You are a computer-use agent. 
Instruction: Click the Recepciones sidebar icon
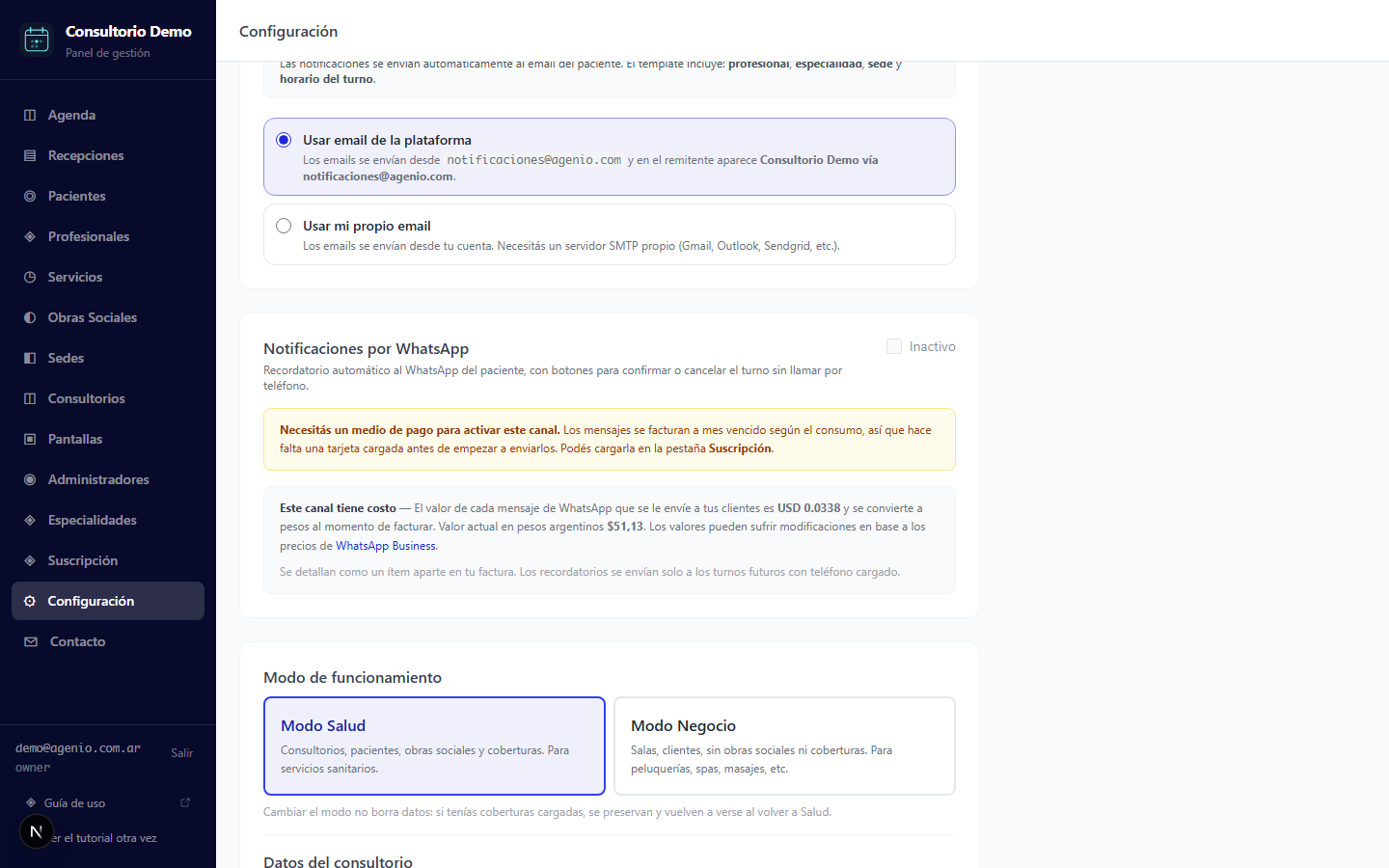[x=30, y=155]
